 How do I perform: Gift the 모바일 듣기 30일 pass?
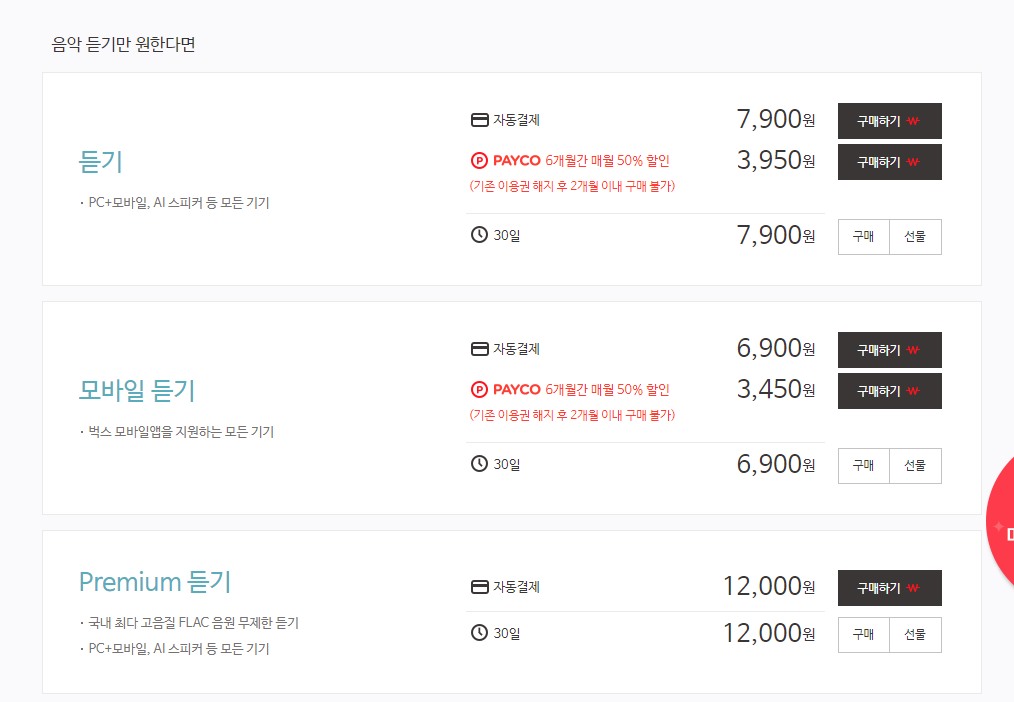pyautogui.click(x=915, y=465)
